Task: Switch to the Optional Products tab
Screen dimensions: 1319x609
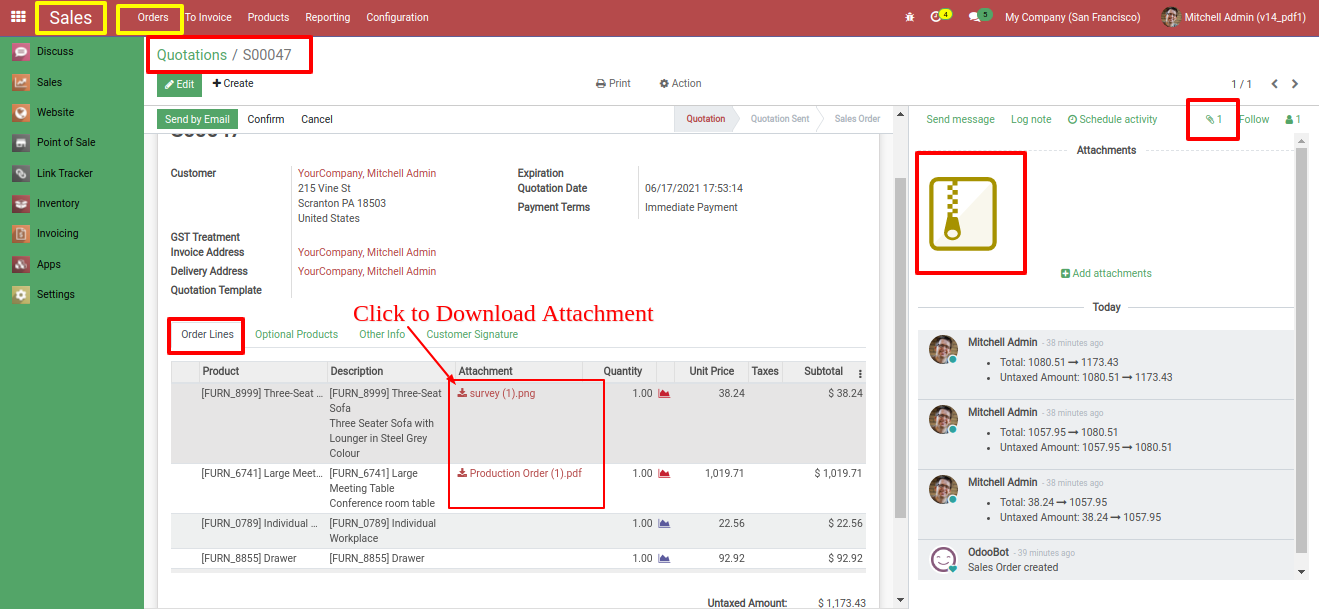Action: click(296, 333)
